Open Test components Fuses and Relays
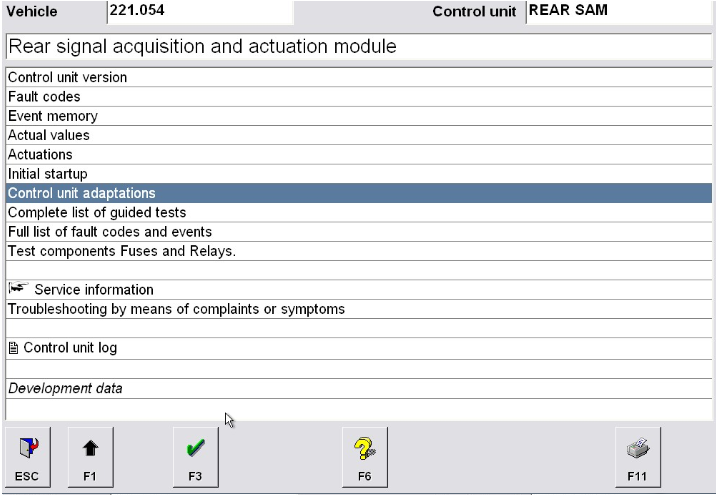This screenshot has height=495, width=716. coord(121,251)
